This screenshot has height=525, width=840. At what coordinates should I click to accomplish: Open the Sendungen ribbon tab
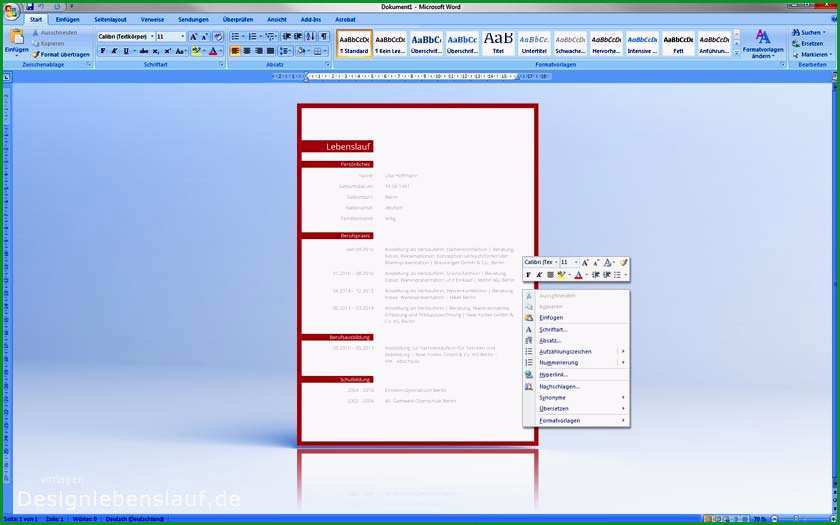pos(193,20)
